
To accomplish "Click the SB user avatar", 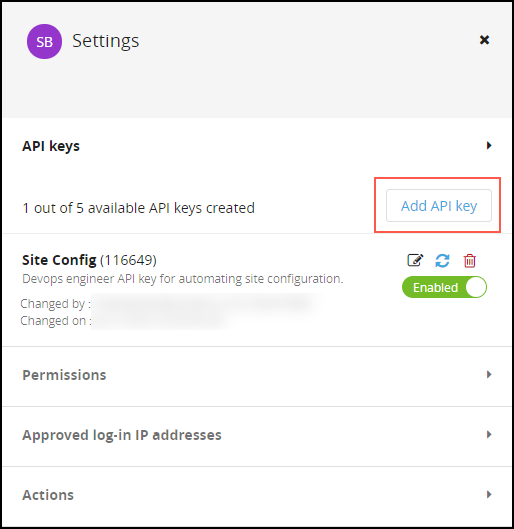I will 44,41.
